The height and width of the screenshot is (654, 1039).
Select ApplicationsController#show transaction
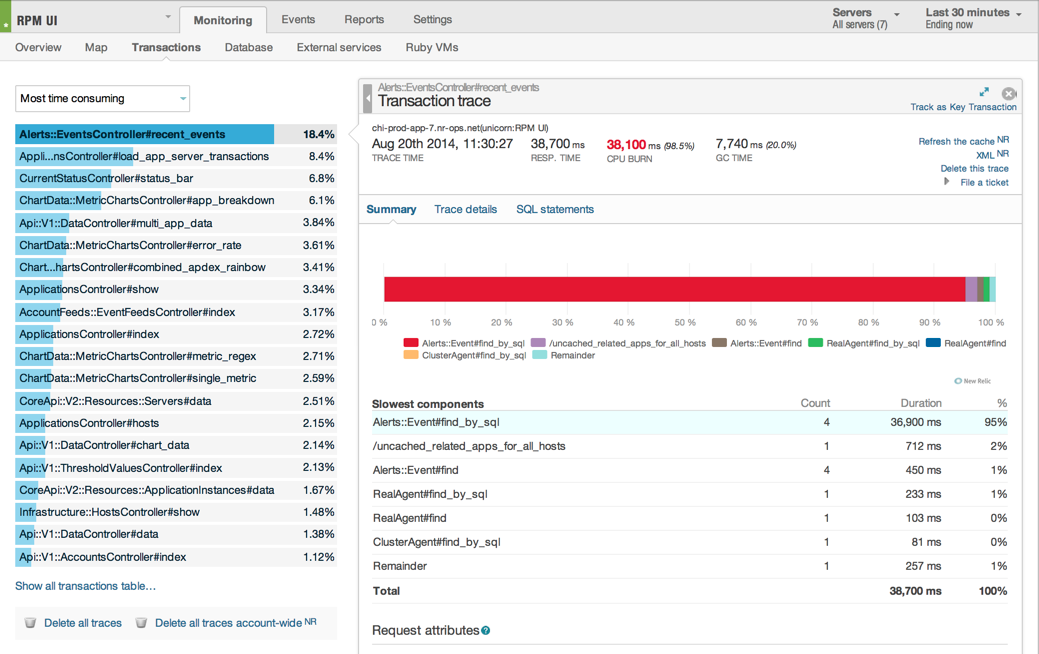176,290
